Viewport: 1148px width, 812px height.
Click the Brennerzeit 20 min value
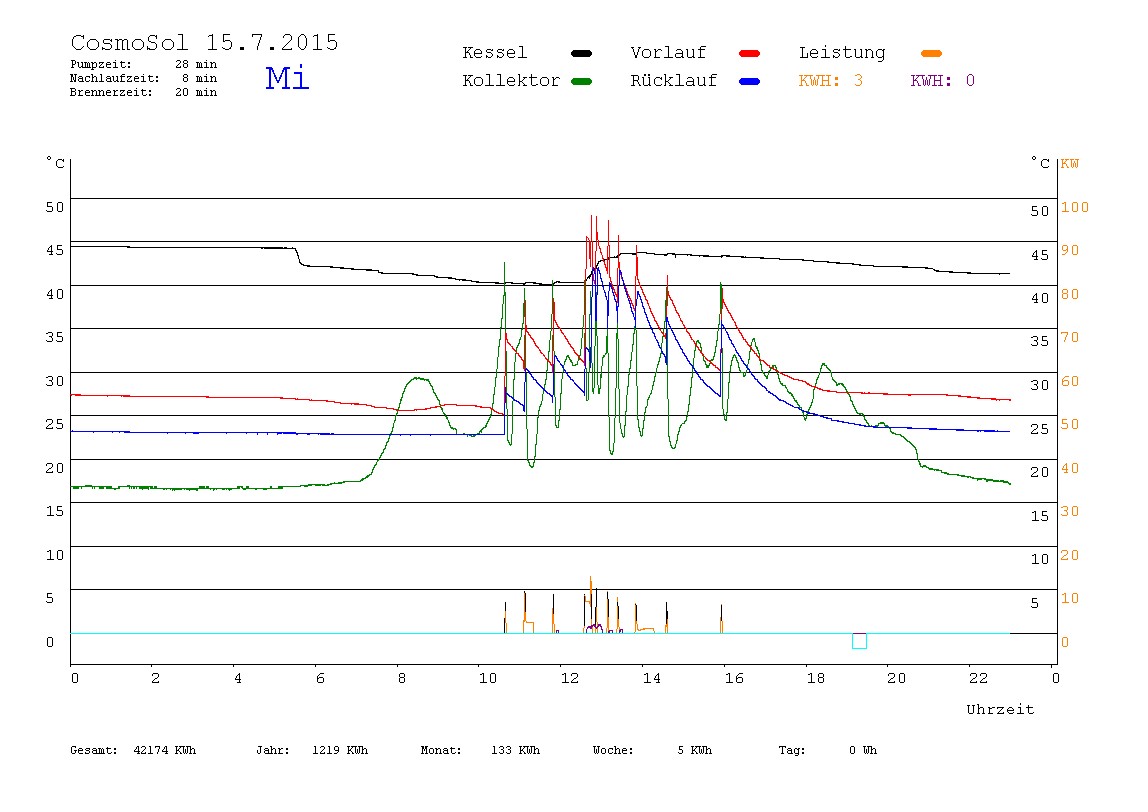(195, 92)
